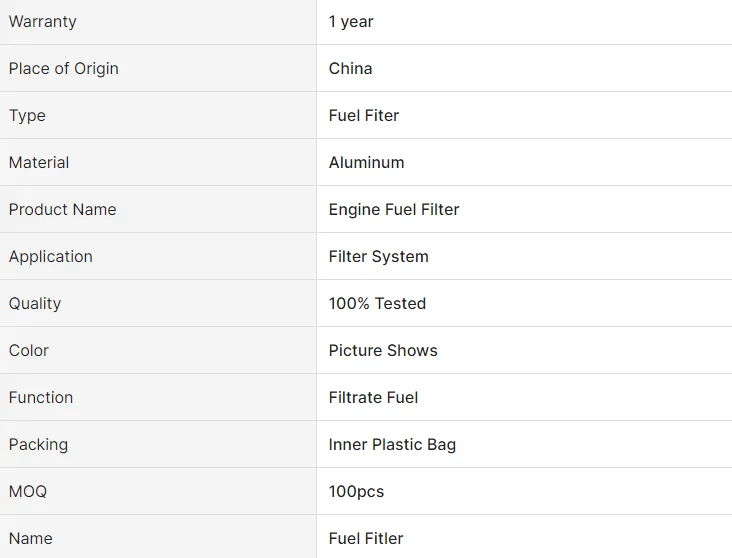The width and height of the screenshot is (732, 558).
Task: Click the Place of Origin label
Action: (64, 68)
